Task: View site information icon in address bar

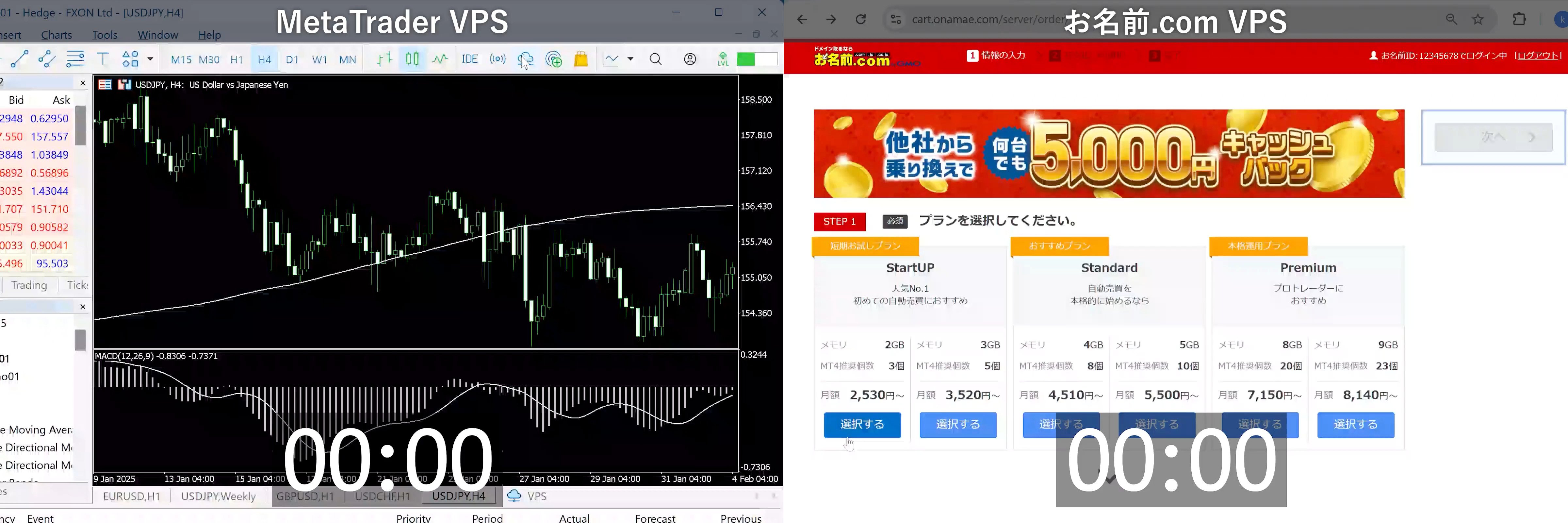Action: point(896,20)
